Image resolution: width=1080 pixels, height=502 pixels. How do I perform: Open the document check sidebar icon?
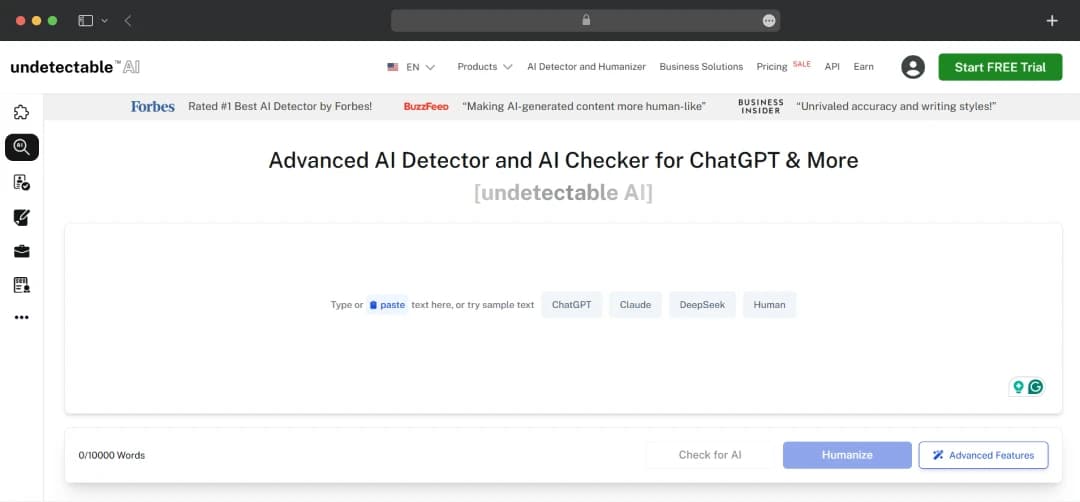tap(21, 182)
